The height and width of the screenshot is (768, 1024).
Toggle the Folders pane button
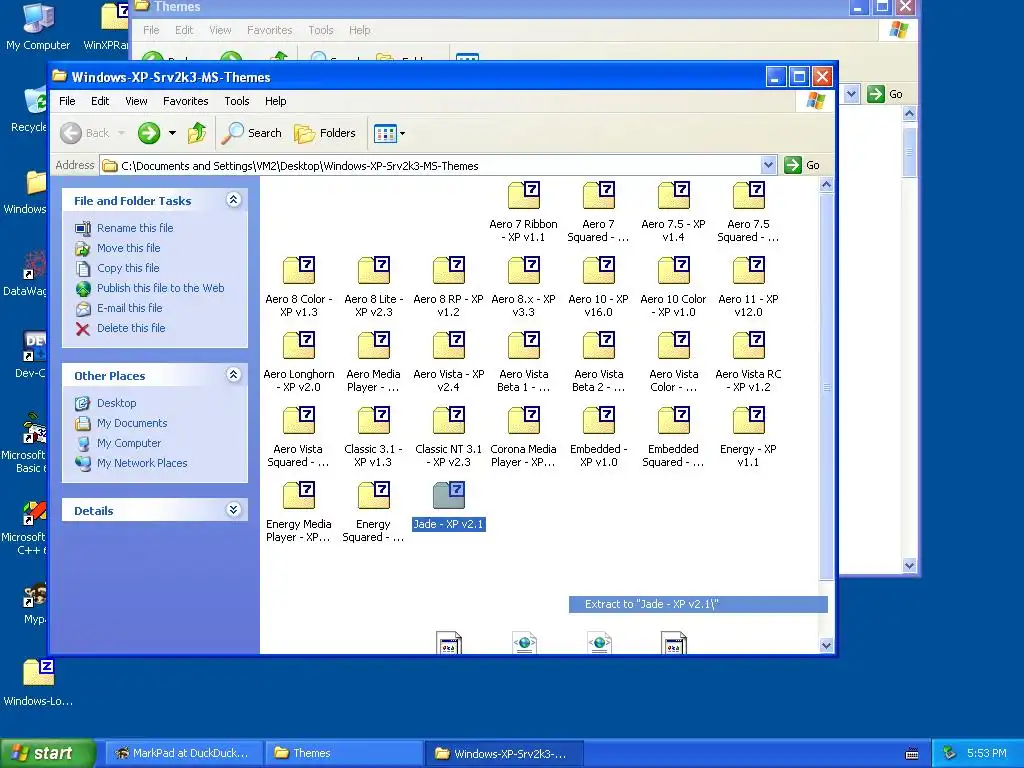click(x=325, y=133)
